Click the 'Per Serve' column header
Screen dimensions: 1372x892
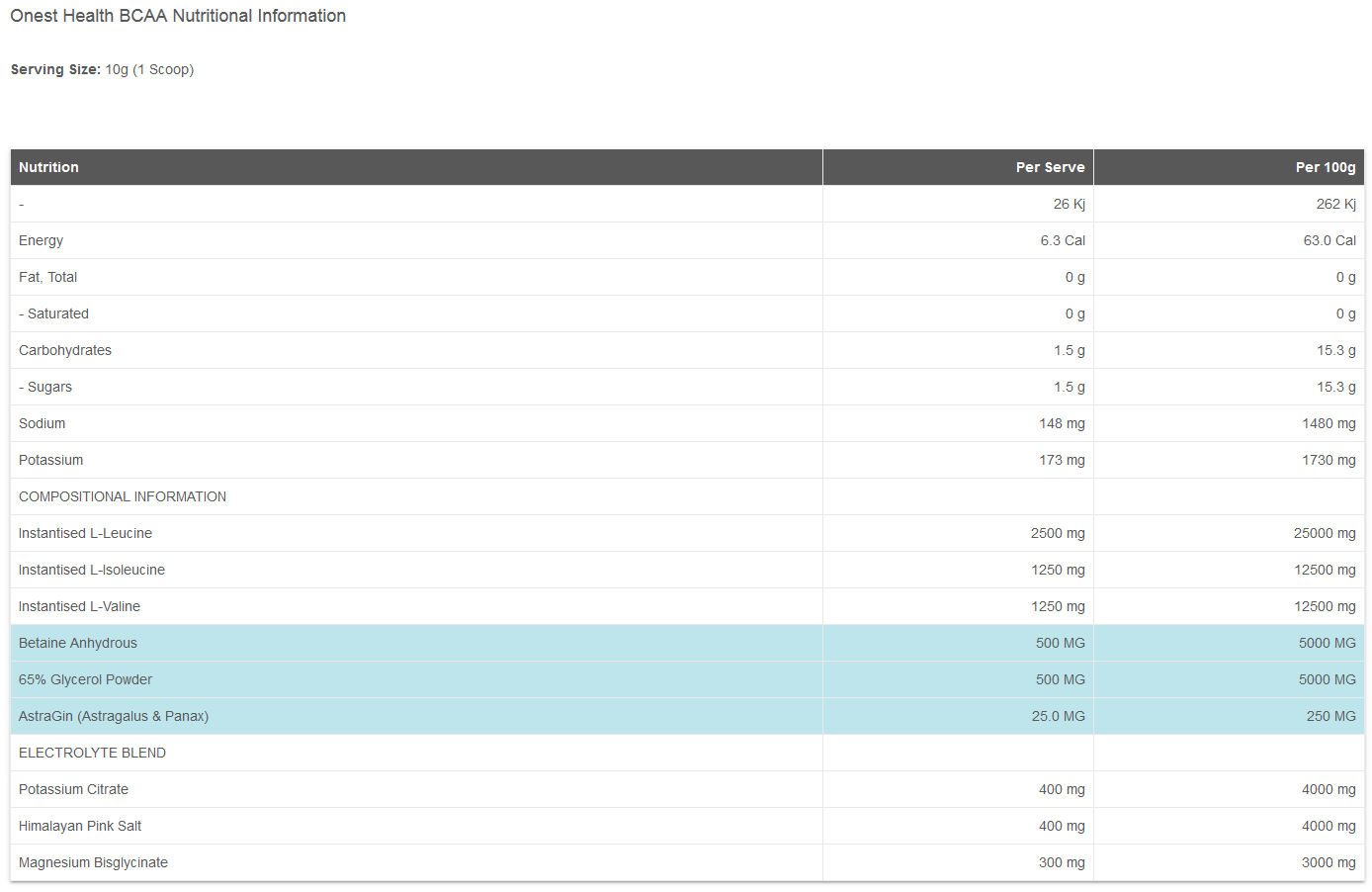1050,167
